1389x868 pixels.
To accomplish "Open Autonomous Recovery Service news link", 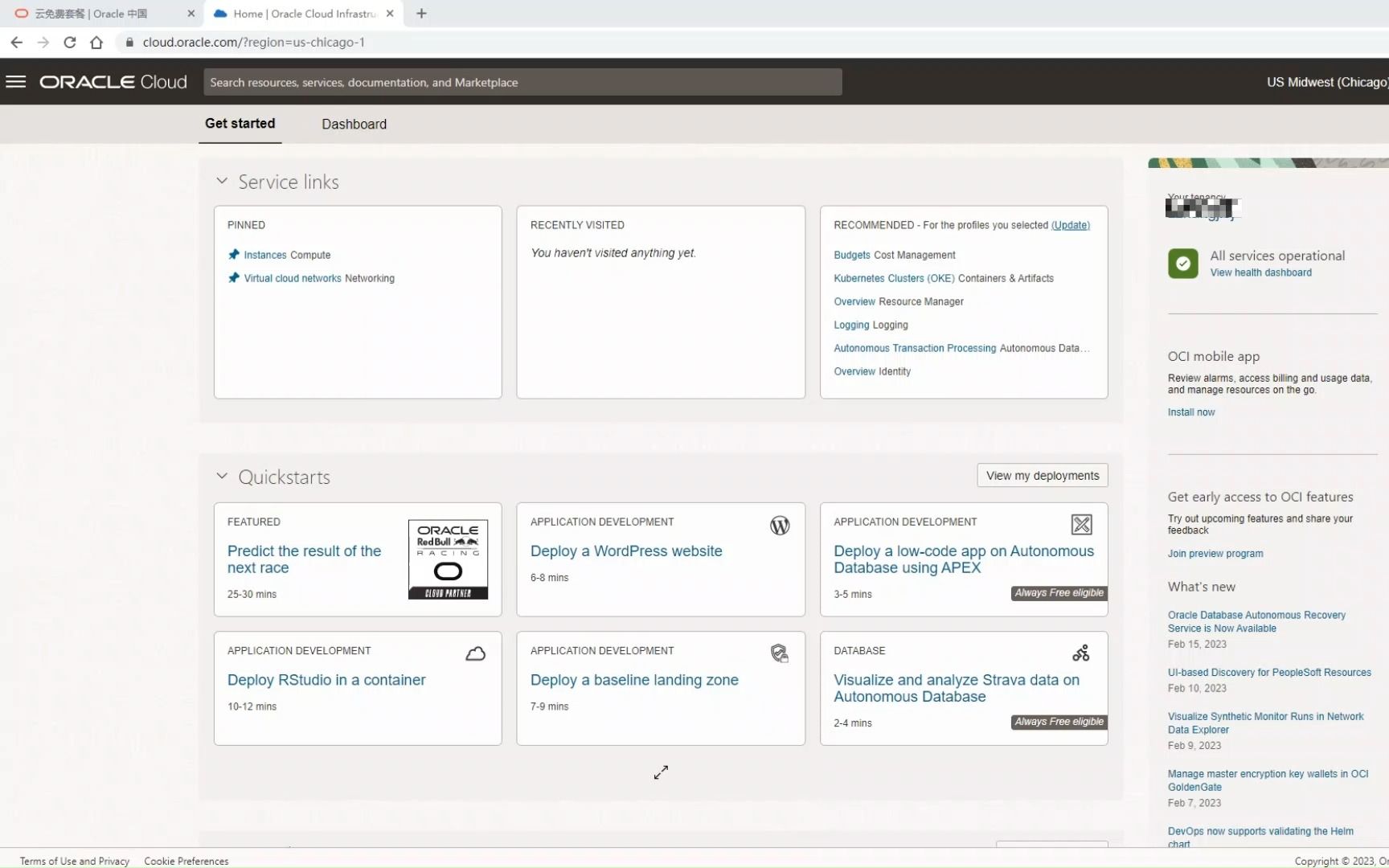I will pos(1256,621).
